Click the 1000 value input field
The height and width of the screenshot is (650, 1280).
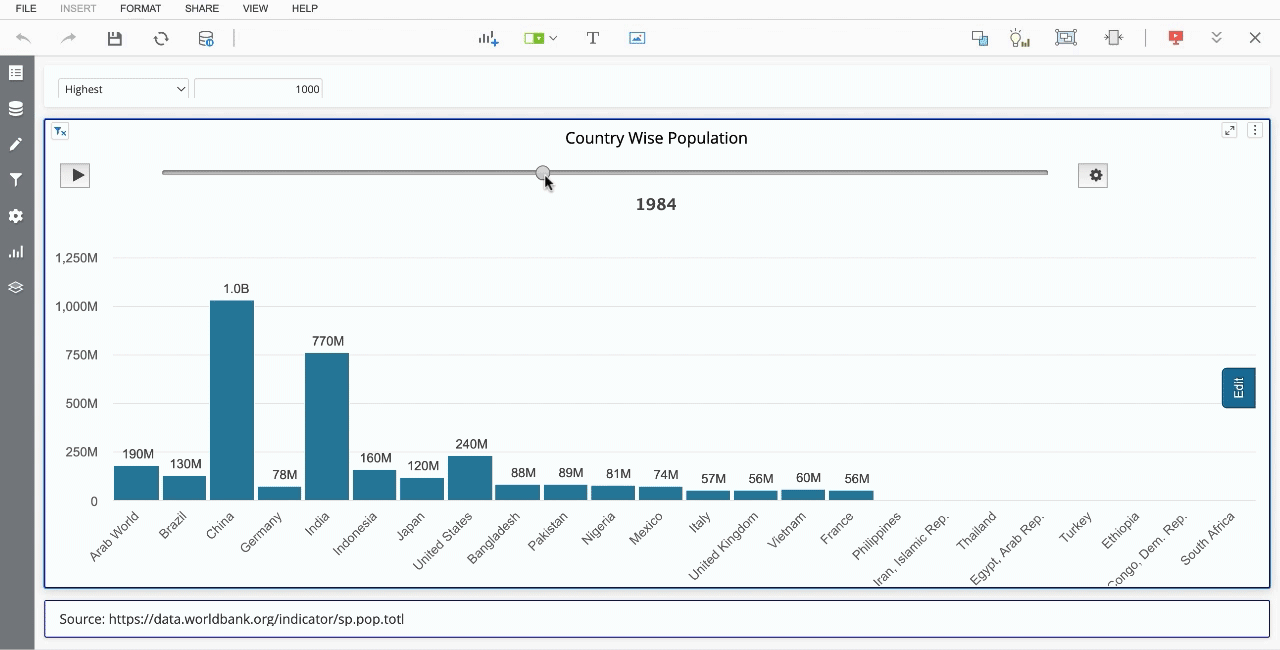pos(258,89)
